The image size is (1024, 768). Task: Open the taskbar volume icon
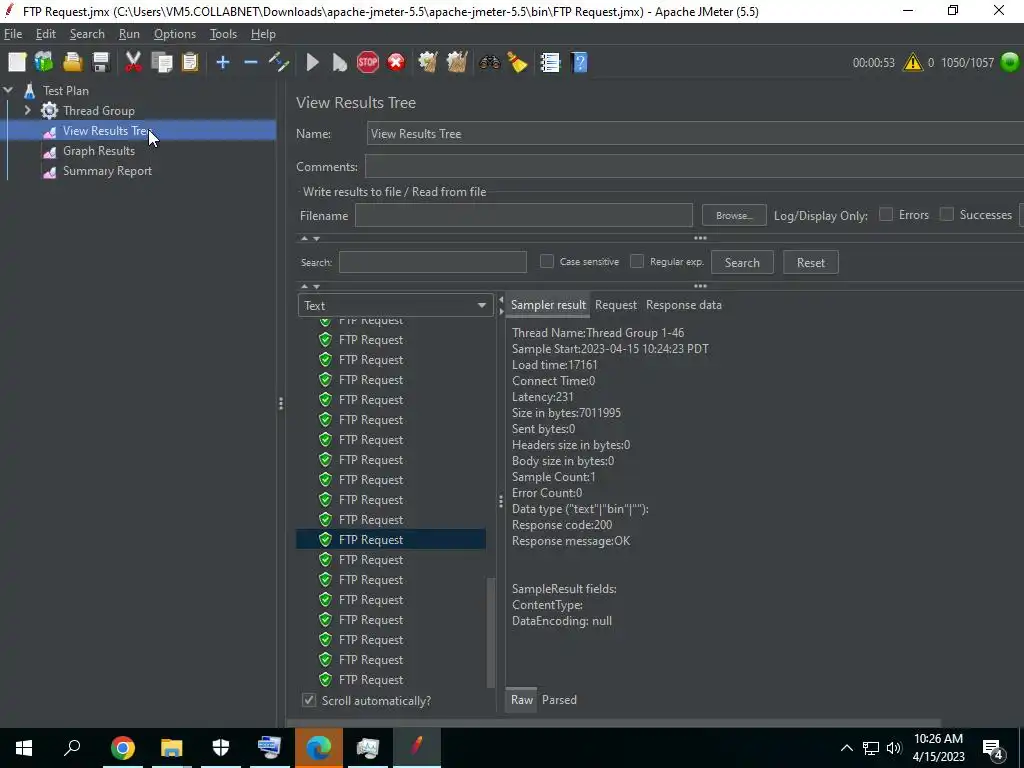coord(893,748)
